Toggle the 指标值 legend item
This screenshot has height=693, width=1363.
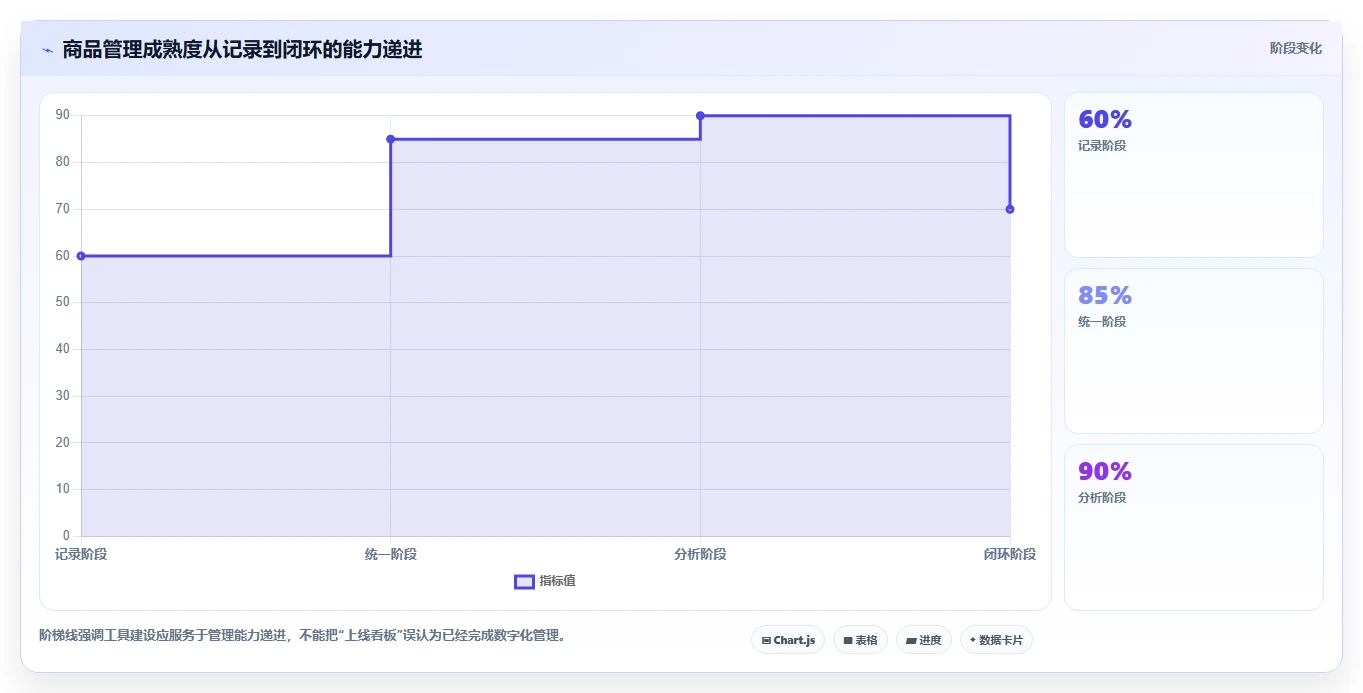[545, 582]
